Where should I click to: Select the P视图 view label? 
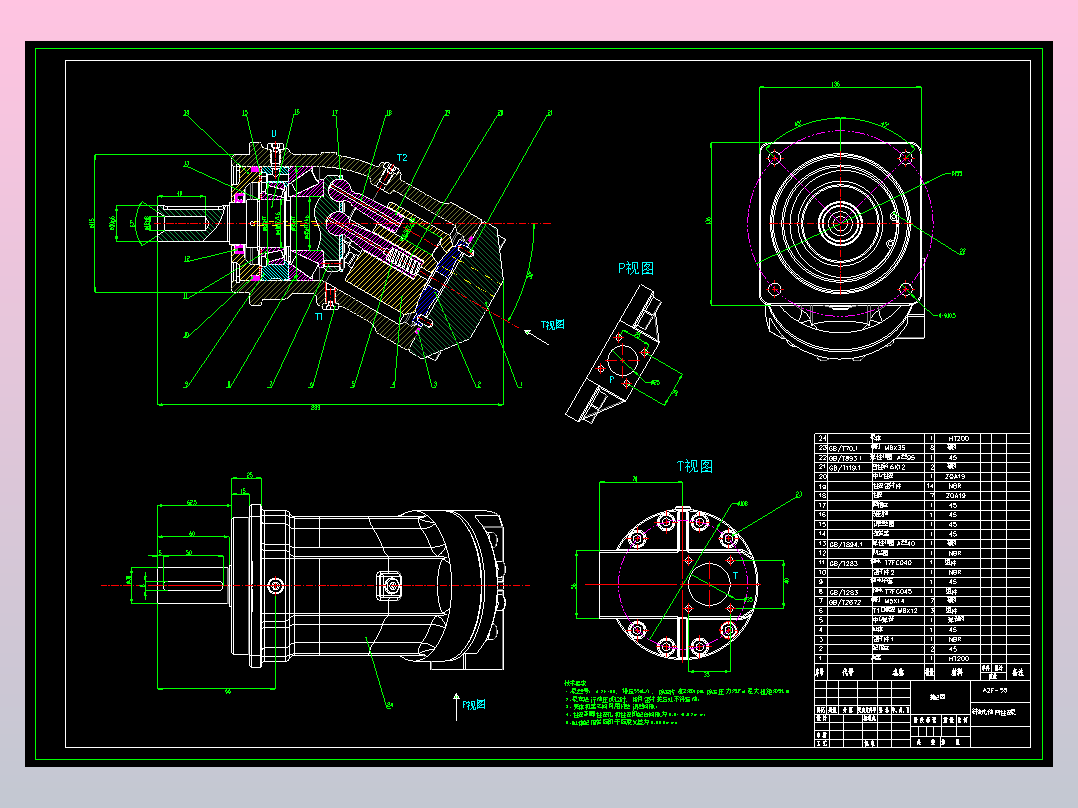[636, 268]
